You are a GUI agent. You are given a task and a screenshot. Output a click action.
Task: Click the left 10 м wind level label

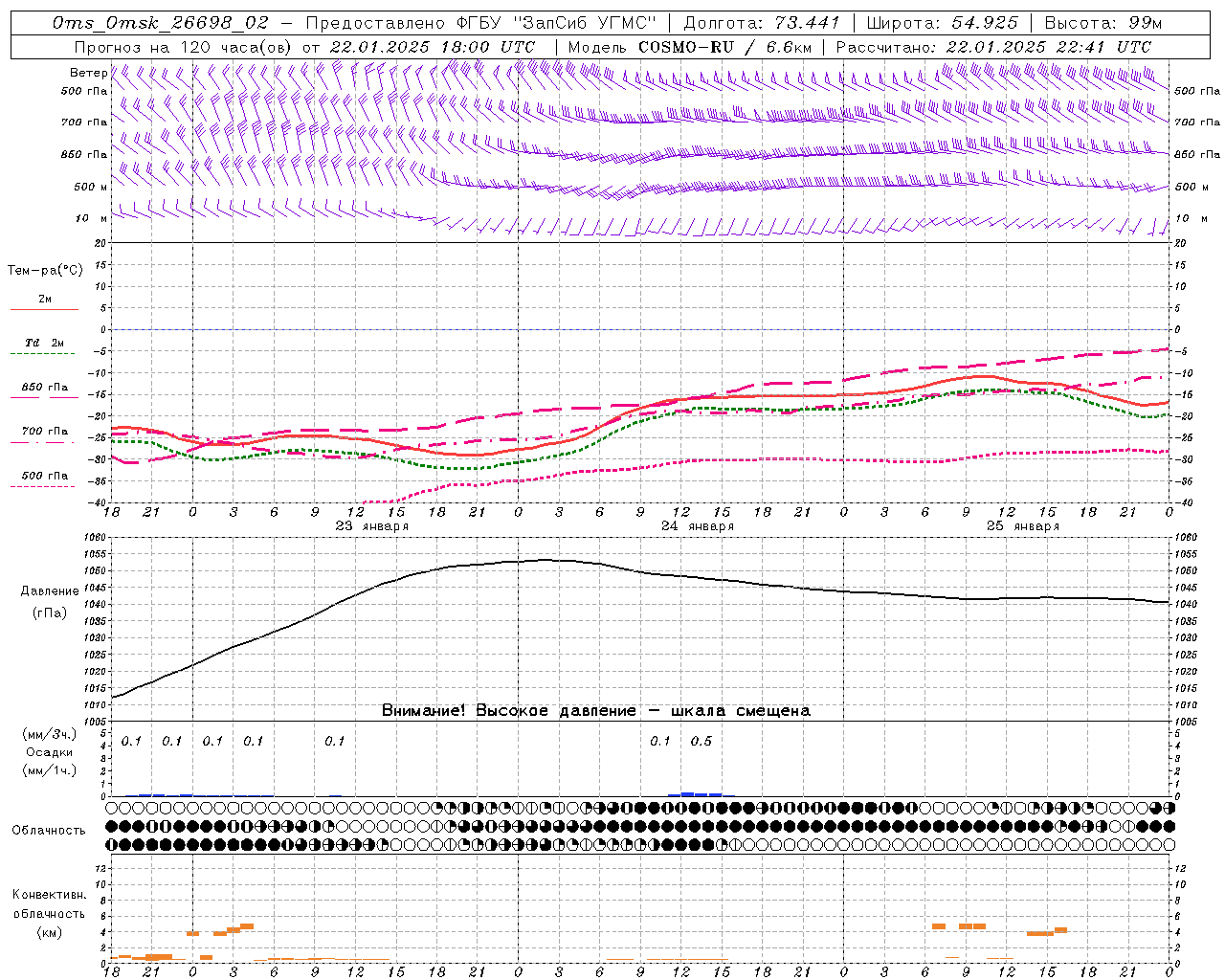[x=91, y=219]
